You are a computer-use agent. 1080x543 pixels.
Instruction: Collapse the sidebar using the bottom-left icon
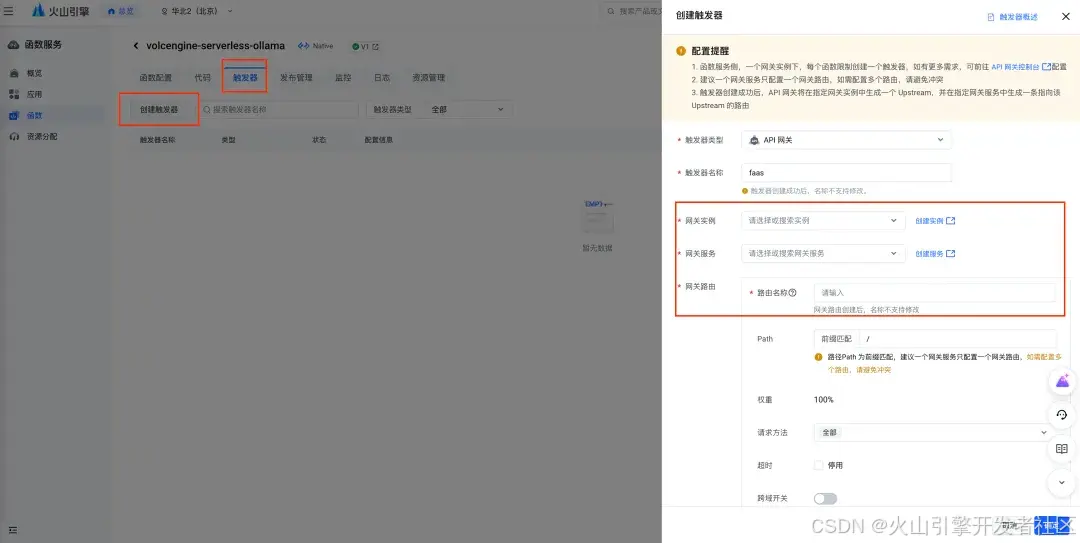(12, 530)
